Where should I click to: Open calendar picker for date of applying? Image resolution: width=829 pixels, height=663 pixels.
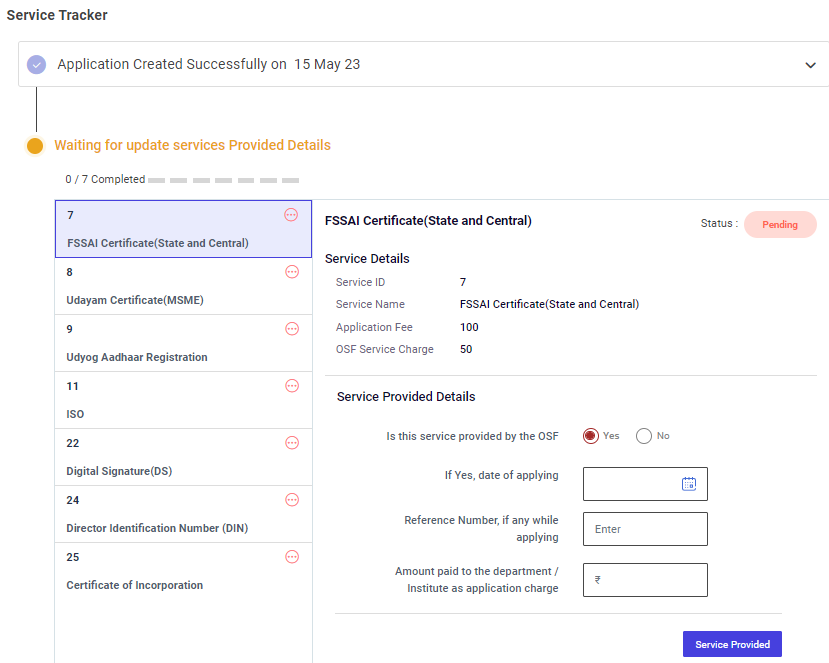tap(689, 484)
